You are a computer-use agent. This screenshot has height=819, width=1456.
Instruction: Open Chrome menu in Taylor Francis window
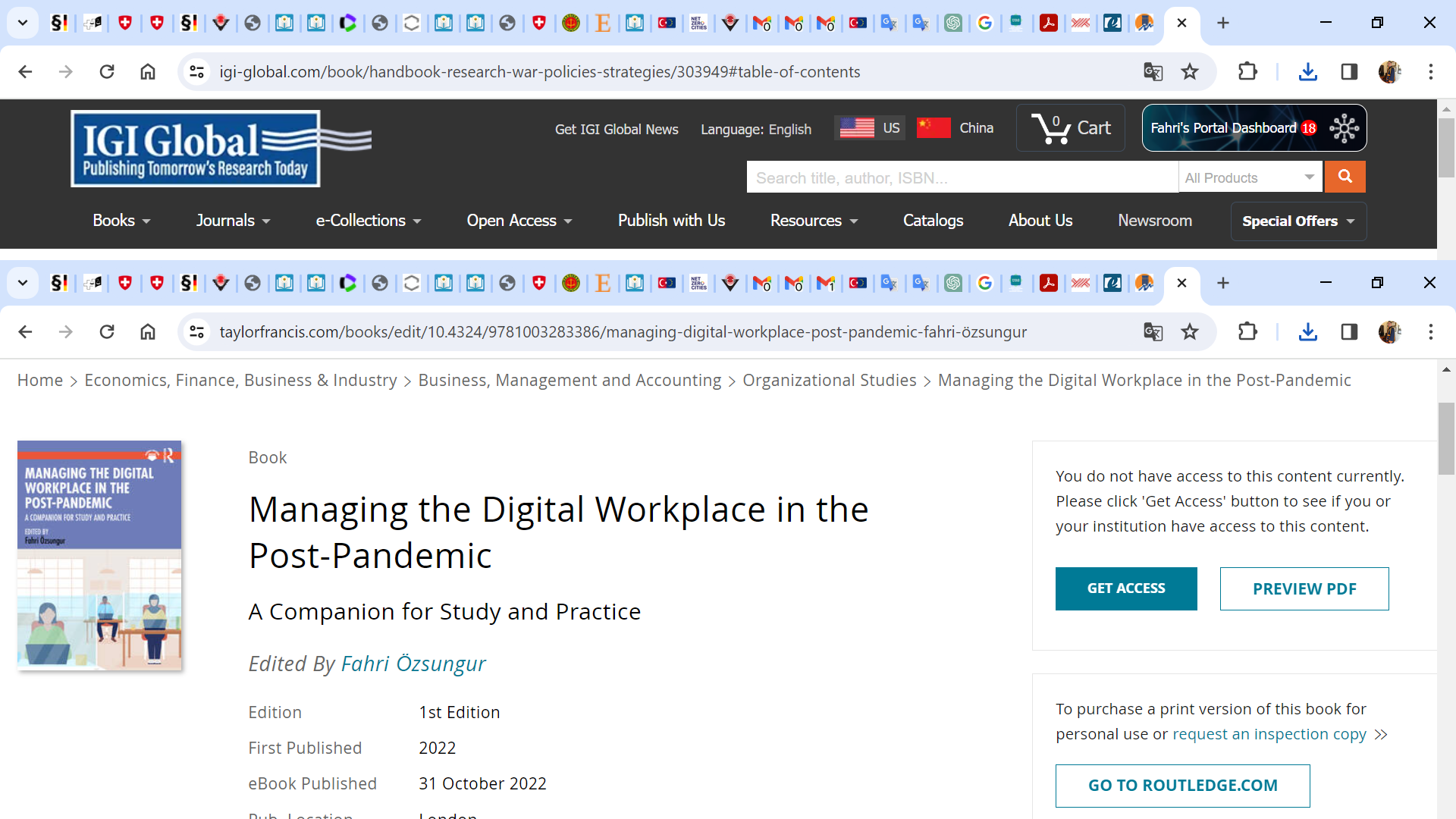(1431, 331)
